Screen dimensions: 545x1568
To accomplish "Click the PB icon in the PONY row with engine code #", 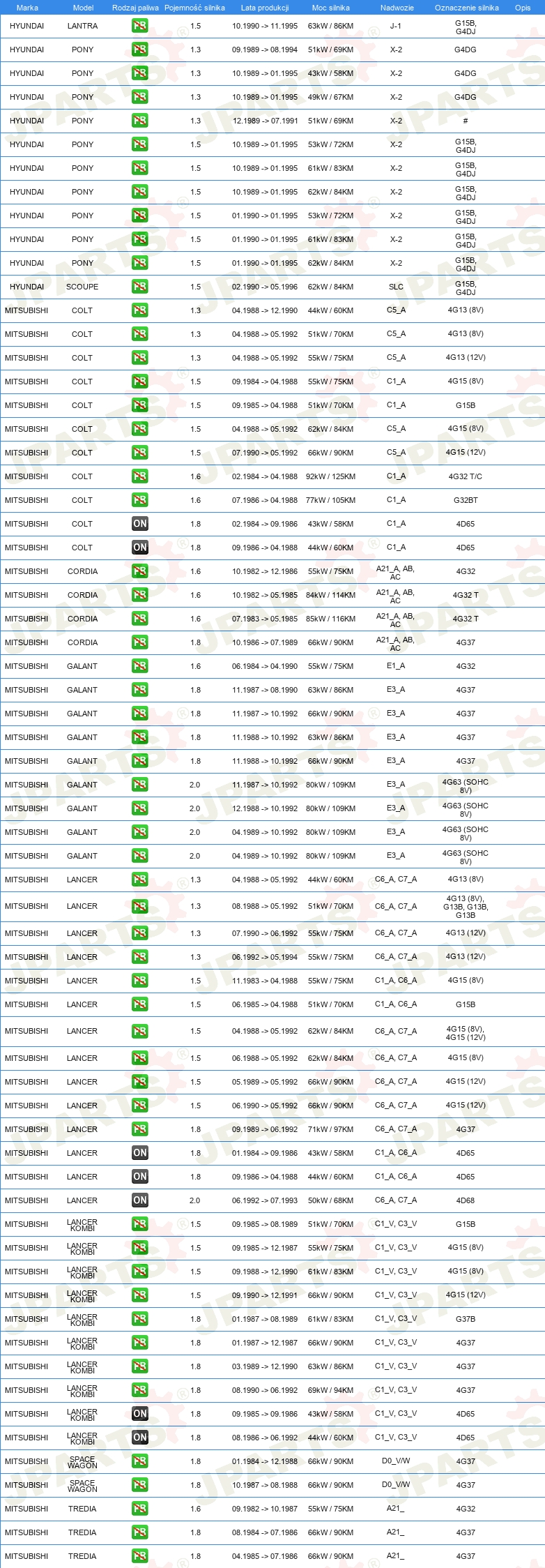I will 139,121.
